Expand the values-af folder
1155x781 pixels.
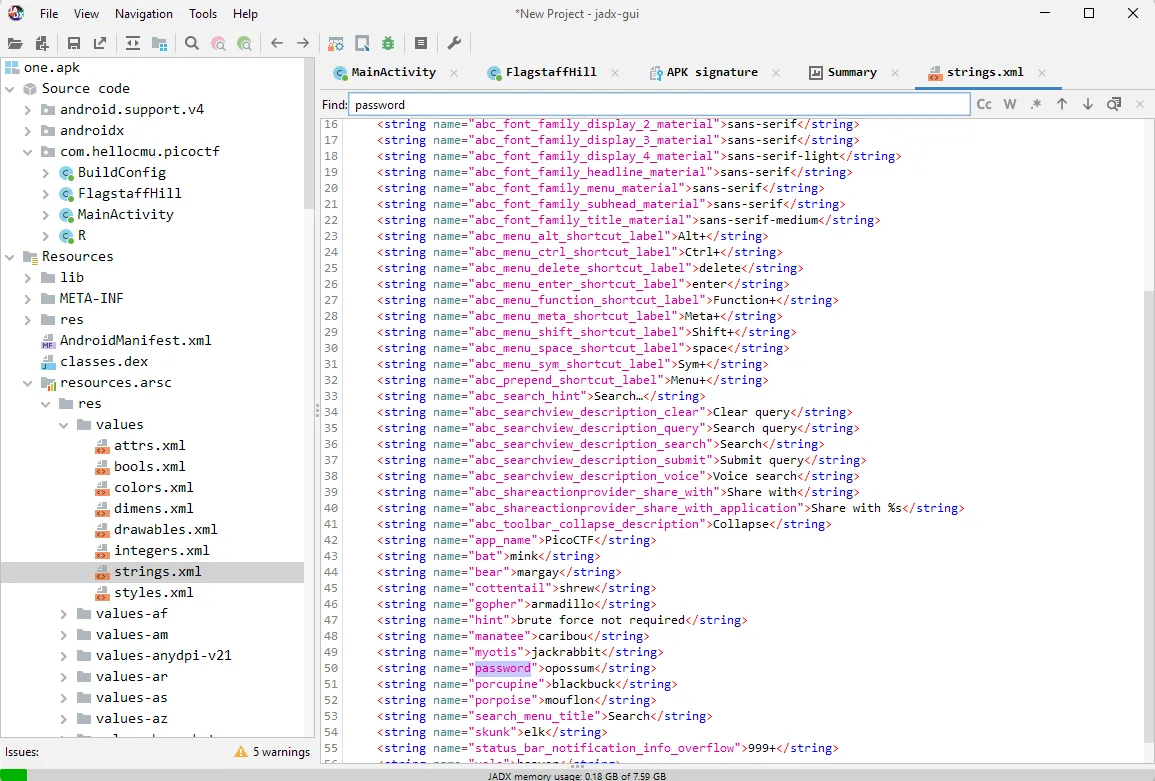click(x=63, y=614)
